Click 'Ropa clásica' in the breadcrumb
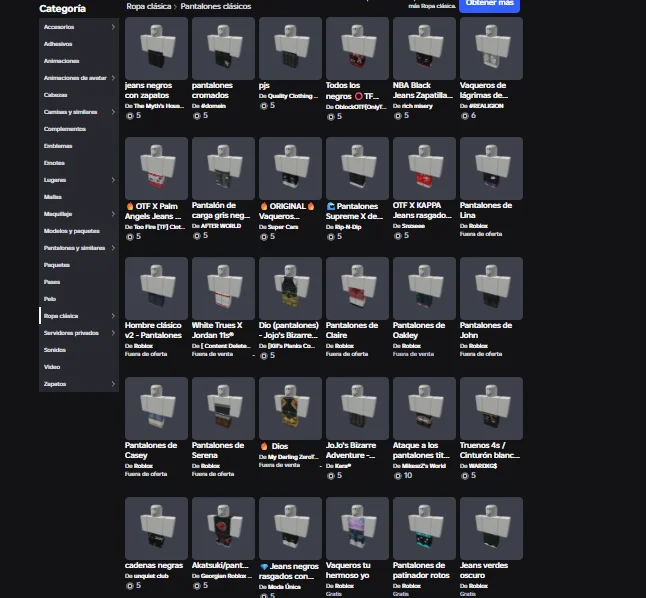 [x=148, y=6]
